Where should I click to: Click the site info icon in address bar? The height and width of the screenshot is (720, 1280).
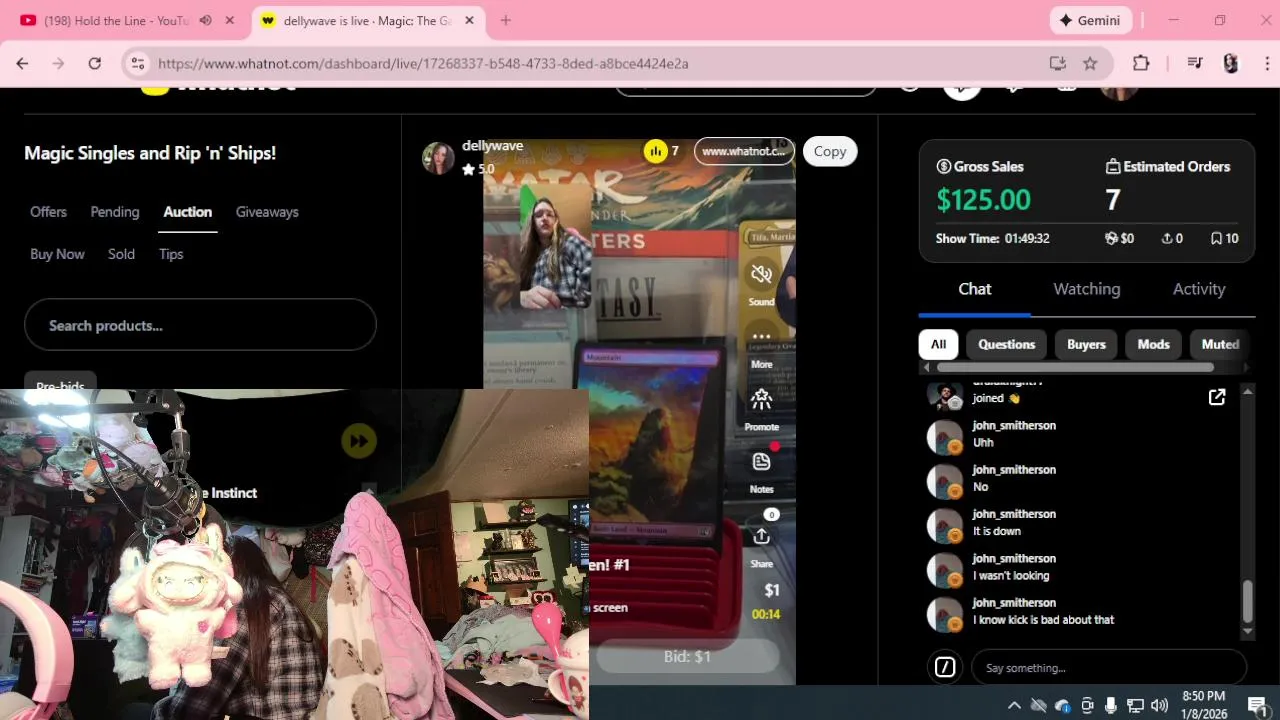click(x=138, y=63)
